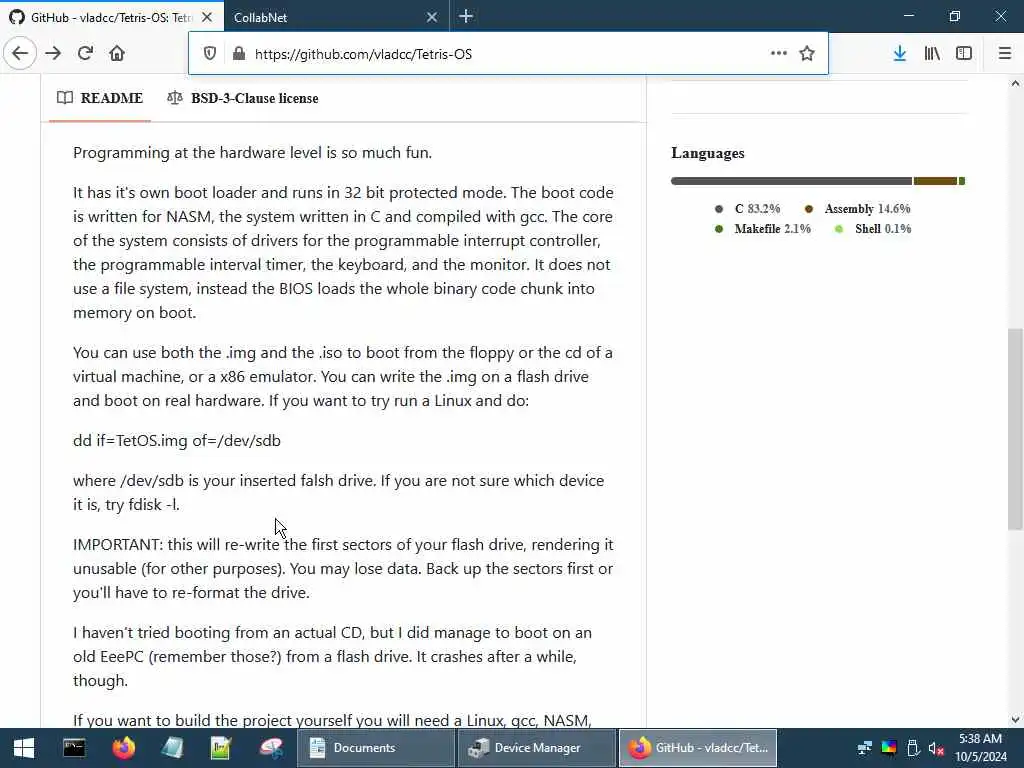Click the gray C segment of language bar
The width and height of the screenshot is (1024, 768).
pos(791,181)
